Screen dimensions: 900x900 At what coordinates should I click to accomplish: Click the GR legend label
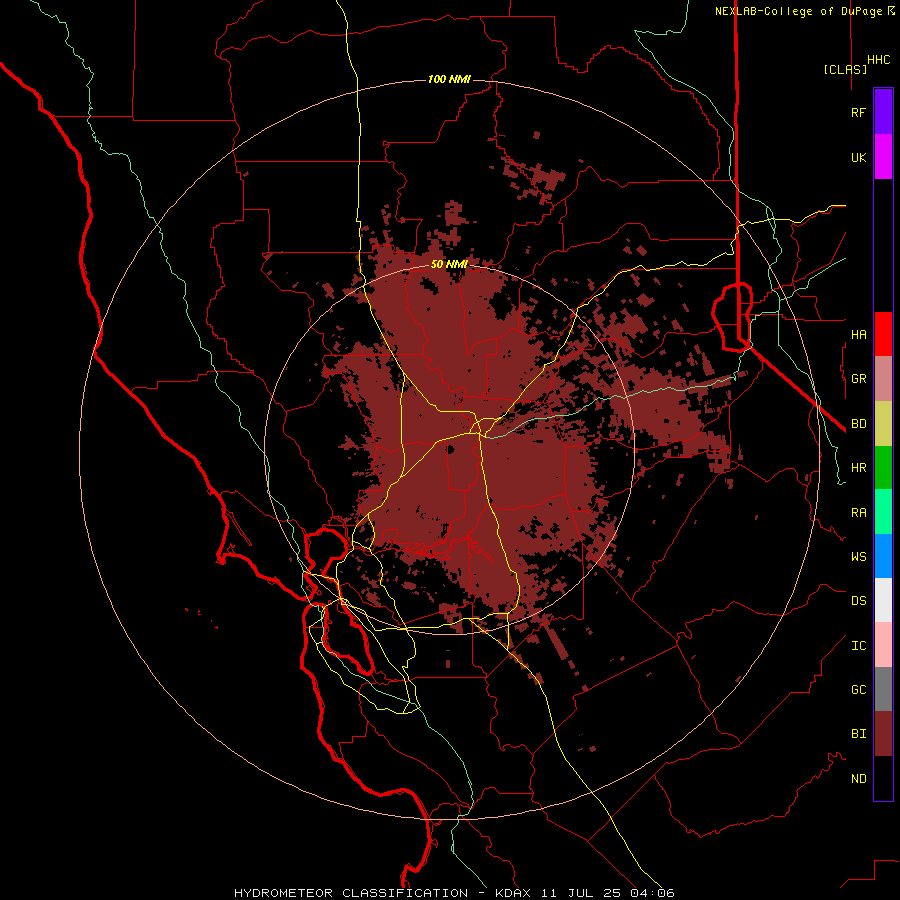coord(858,379)
